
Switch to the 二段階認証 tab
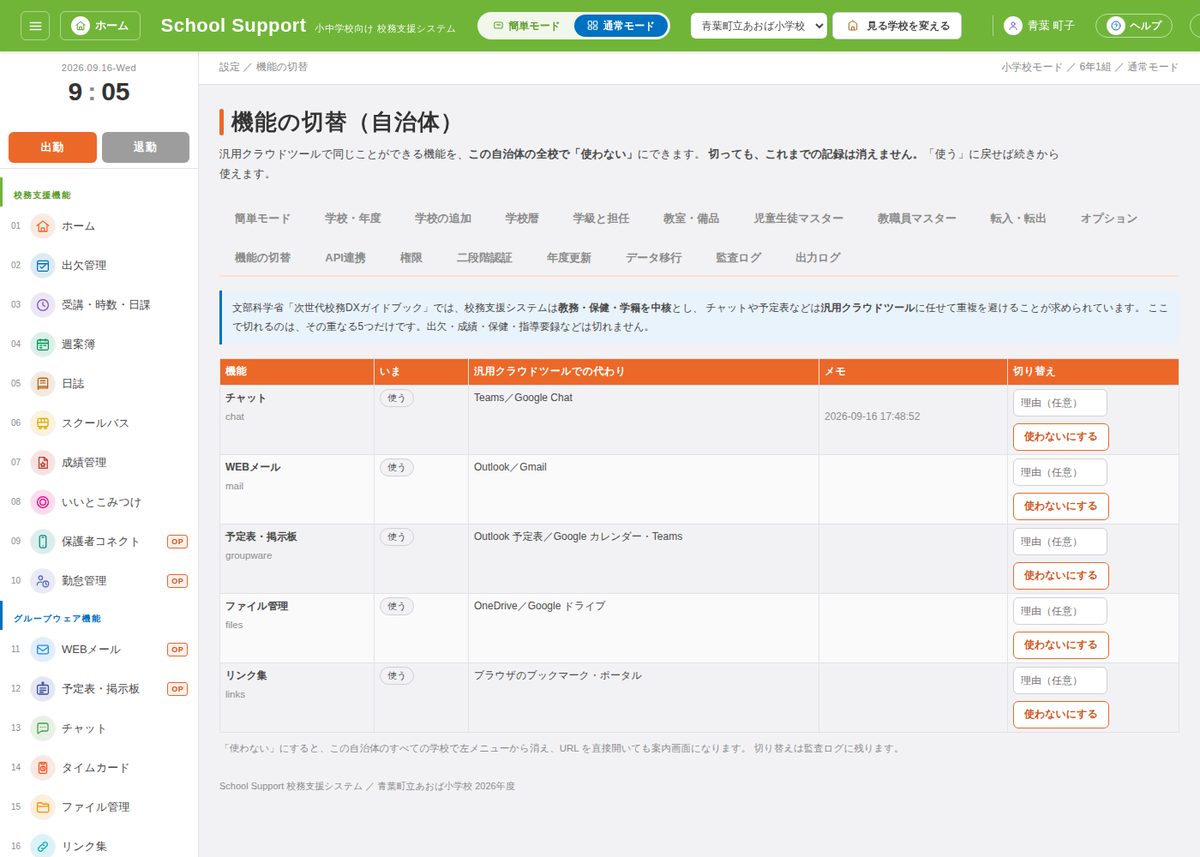point(484,257)
